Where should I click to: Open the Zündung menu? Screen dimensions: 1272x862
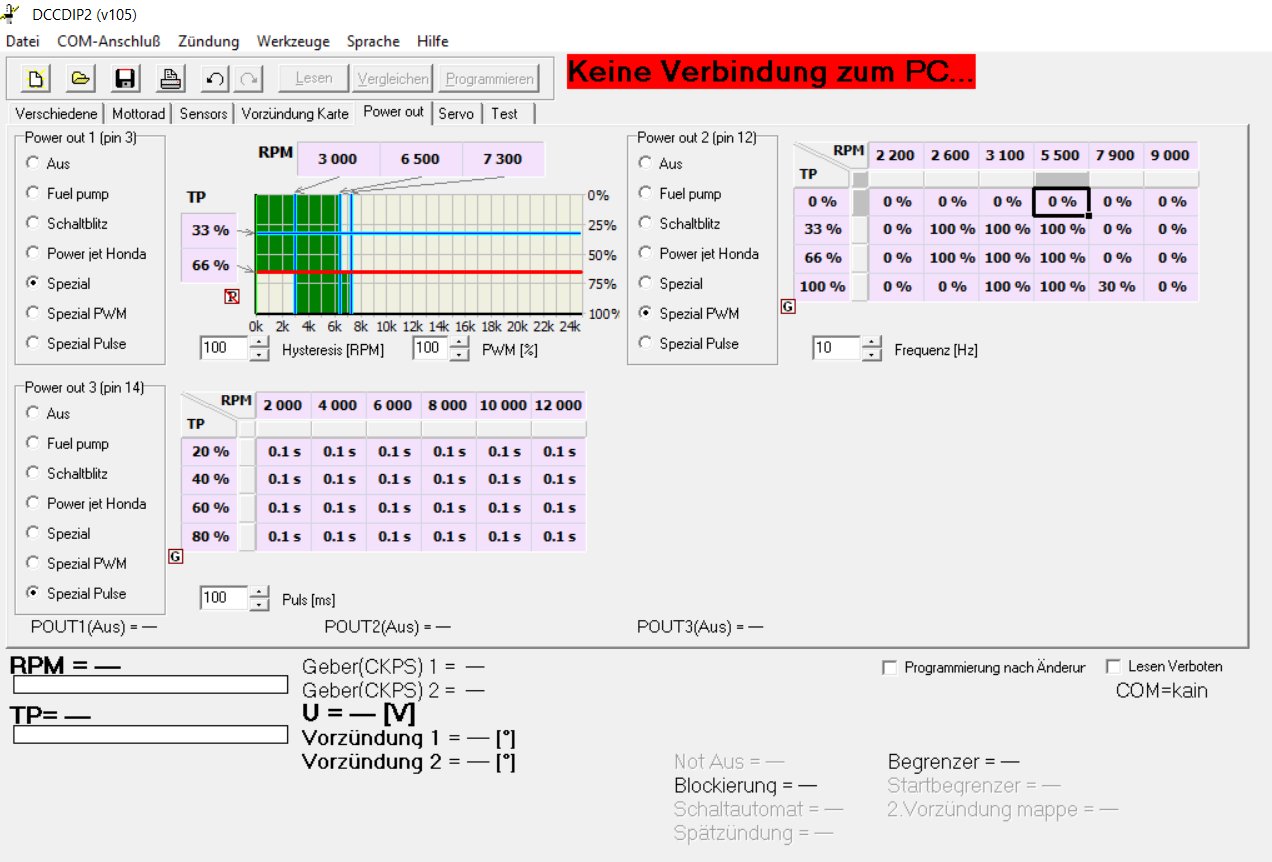click(208, 41)
